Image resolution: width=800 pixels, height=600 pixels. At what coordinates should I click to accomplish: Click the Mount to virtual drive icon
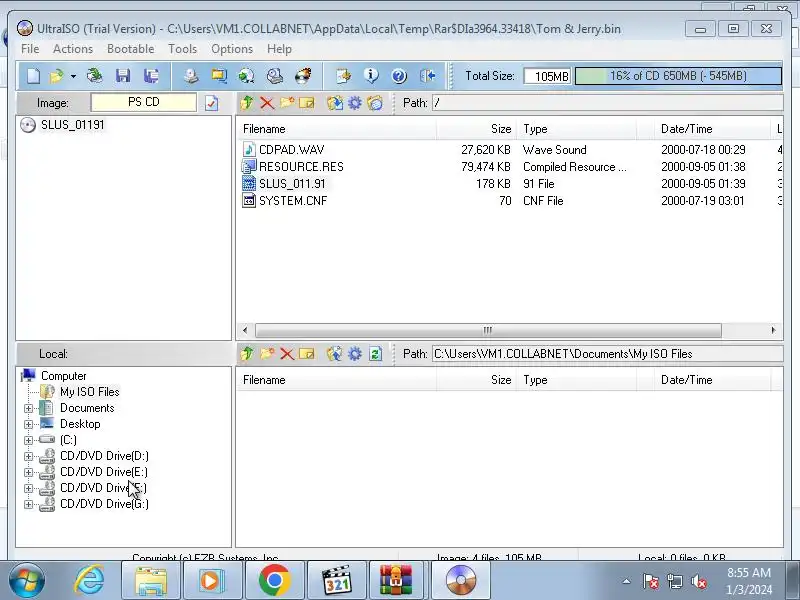coord(275,76)
